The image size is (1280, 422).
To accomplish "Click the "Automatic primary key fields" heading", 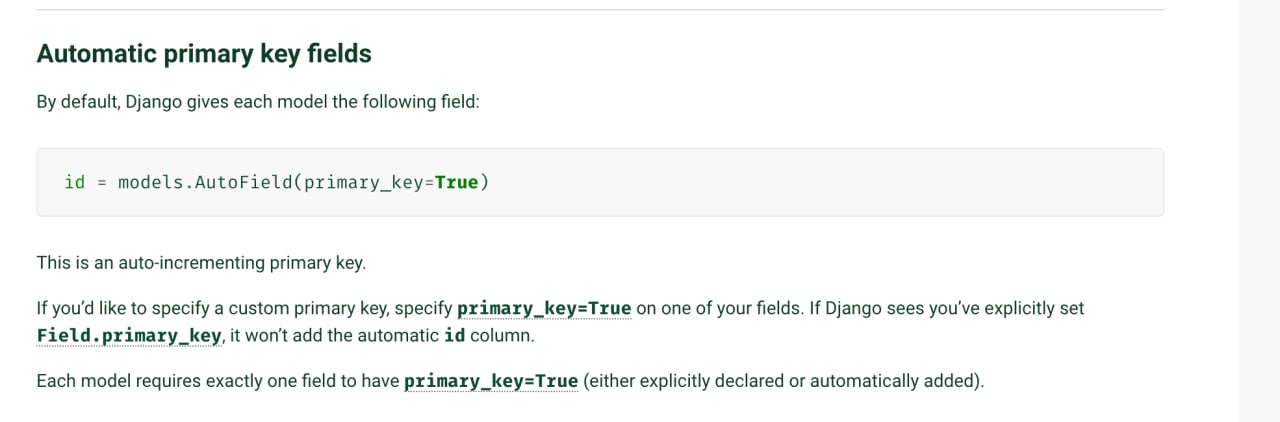I will [204, 54].
